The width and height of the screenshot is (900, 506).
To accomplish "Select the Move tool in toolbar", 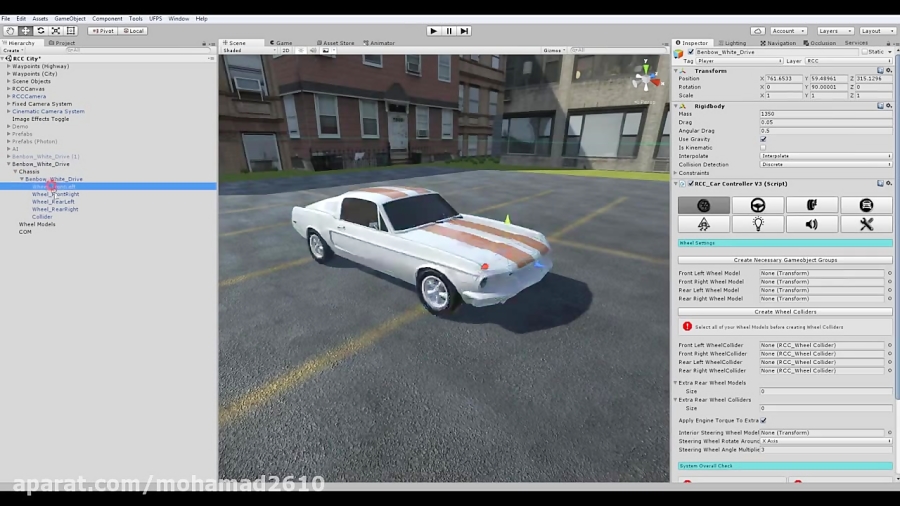I will [25, 31].
